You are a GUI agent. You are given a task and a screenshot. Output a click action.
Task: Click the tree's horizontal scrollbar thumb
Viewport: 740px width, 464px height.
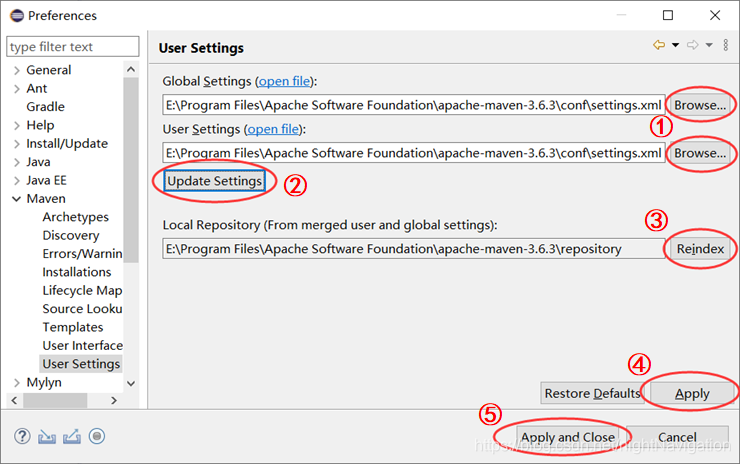(x=55, y=401)
